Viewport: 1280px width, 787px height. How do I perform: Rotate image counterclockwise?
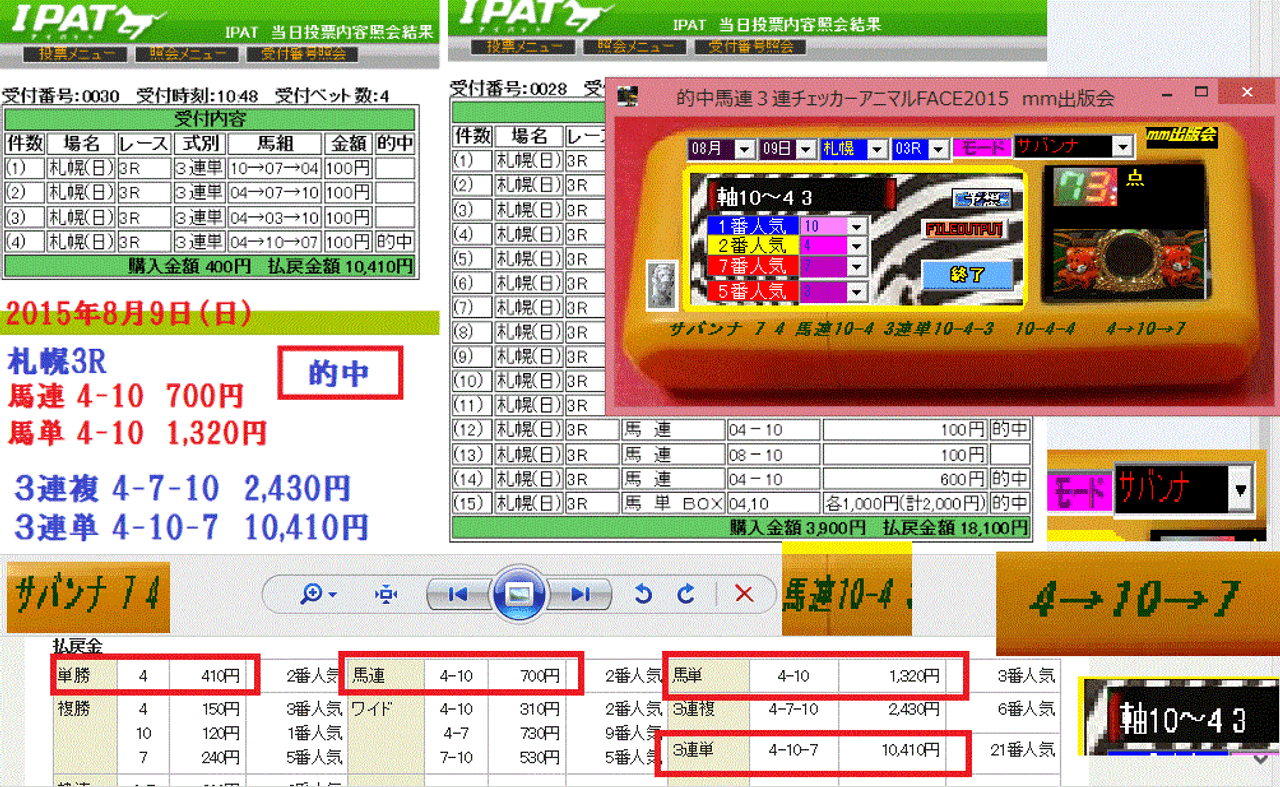(x=643, y=594)
